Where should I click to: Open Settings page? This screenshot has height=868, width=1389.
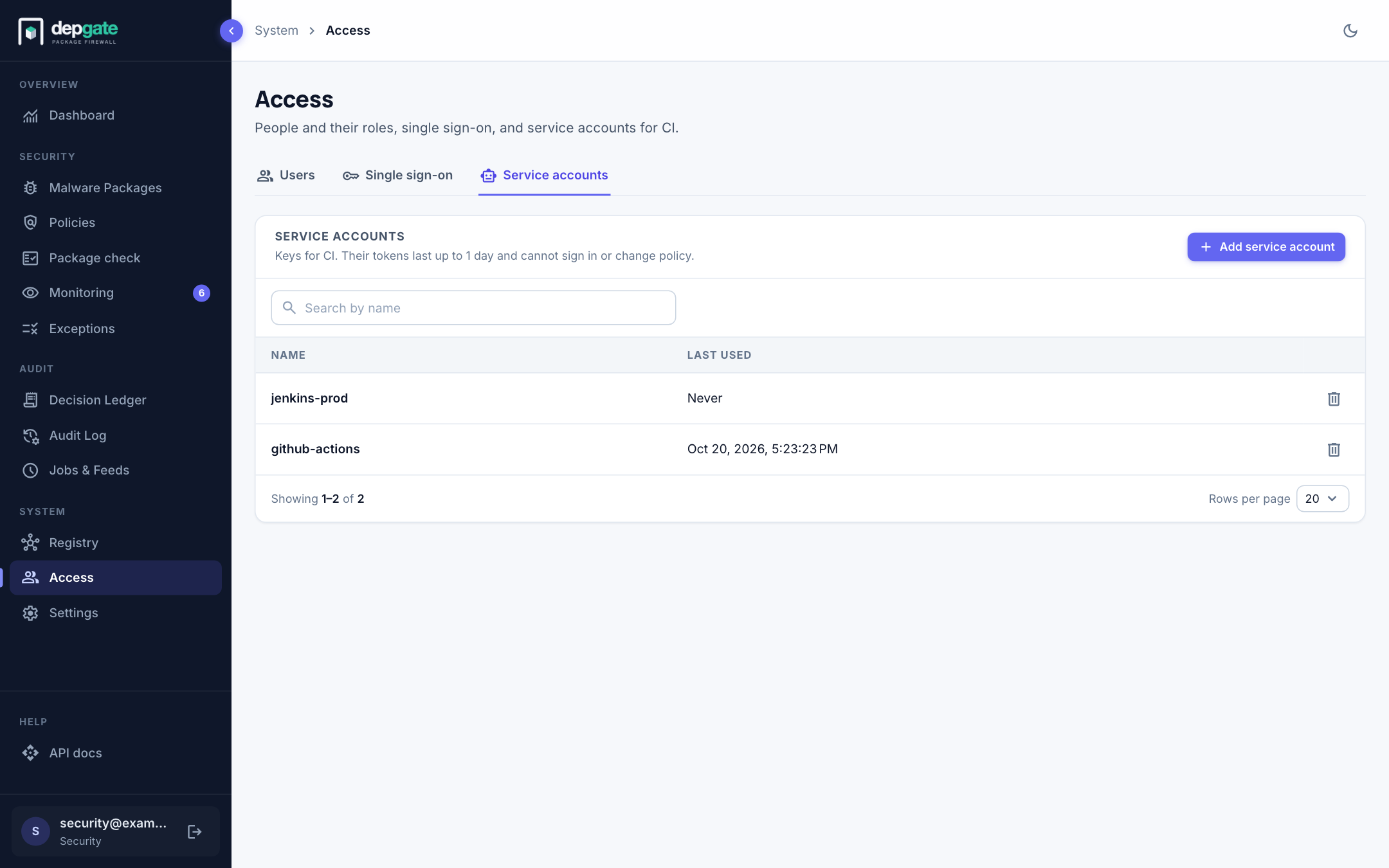click(x=116, y=613)
